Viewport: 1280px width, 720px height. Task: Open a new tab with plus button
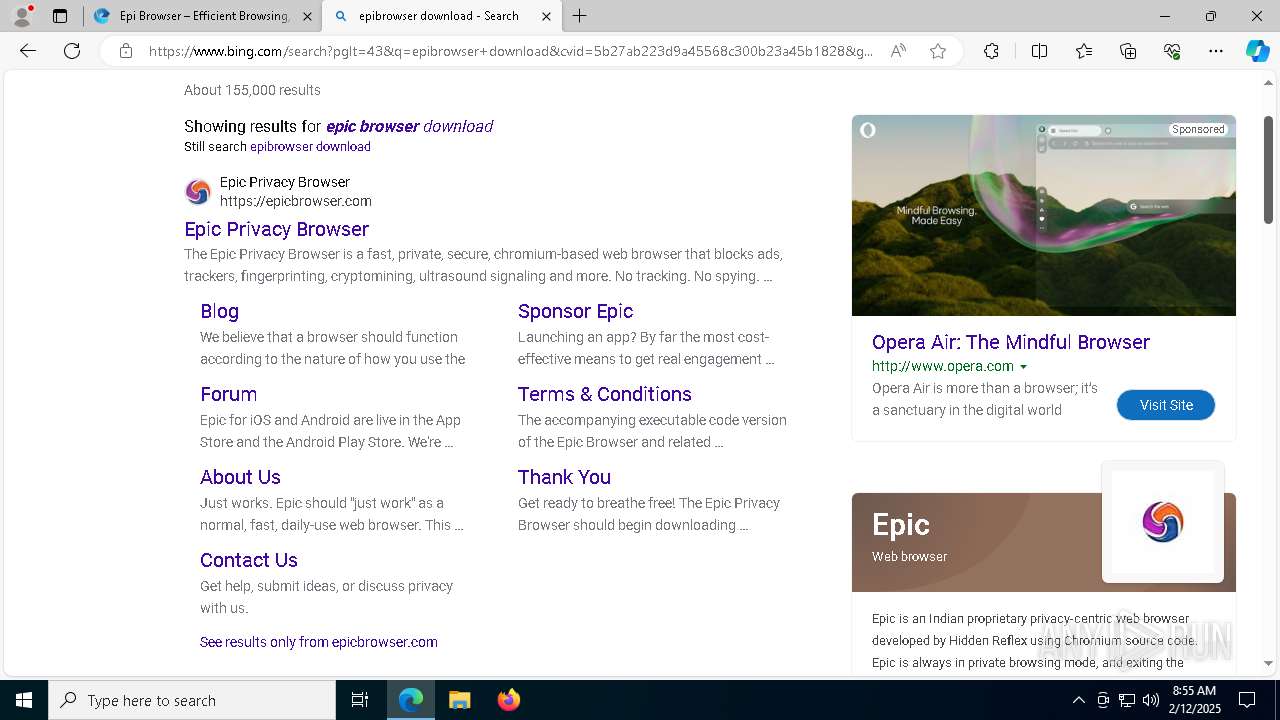tap(580, 16)
